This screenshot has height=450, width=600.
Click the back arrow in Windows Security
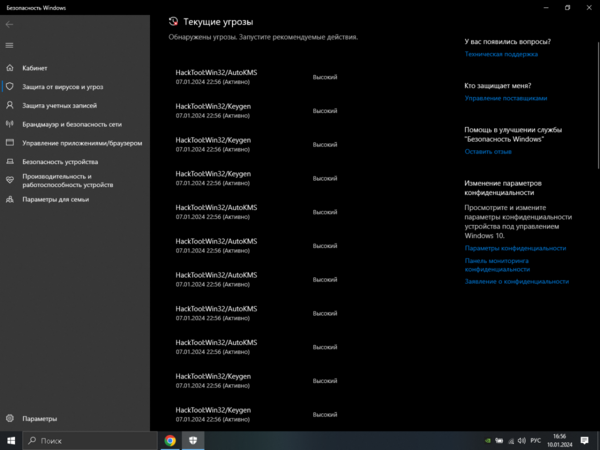[x=10, y=23]
